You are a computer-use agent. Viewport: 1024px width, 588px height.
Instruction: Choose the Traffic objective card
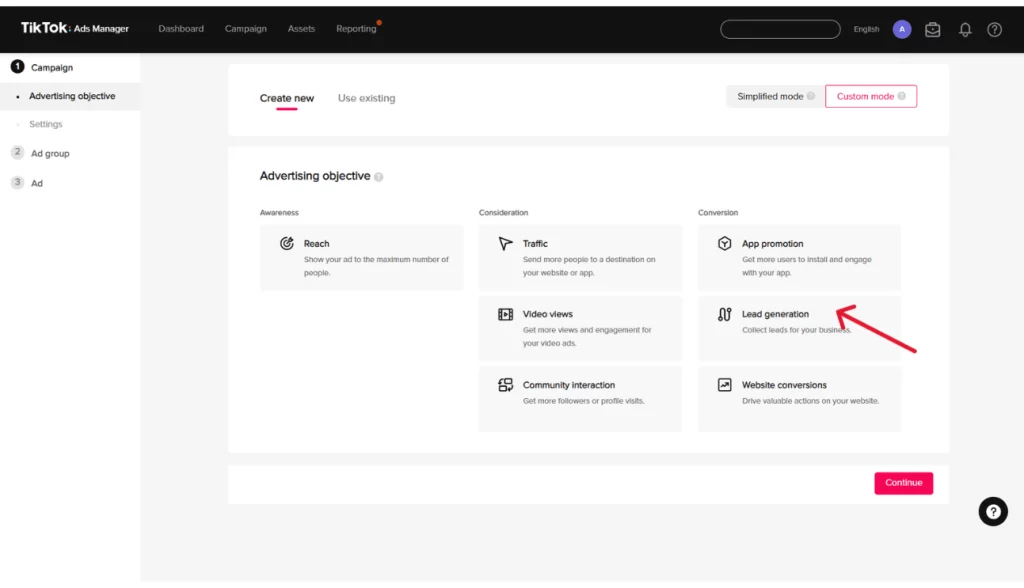(x=580, y=257)
